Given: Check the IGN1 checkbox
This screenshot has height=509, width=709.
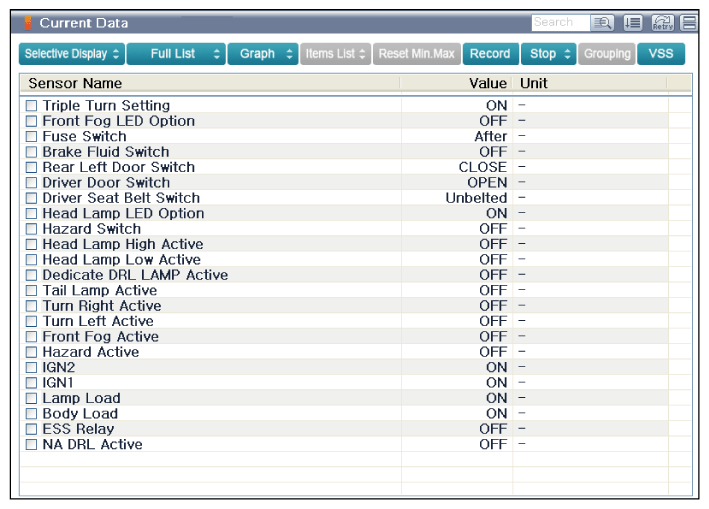Looking at the screenshot, I should (x=31, y=383).
